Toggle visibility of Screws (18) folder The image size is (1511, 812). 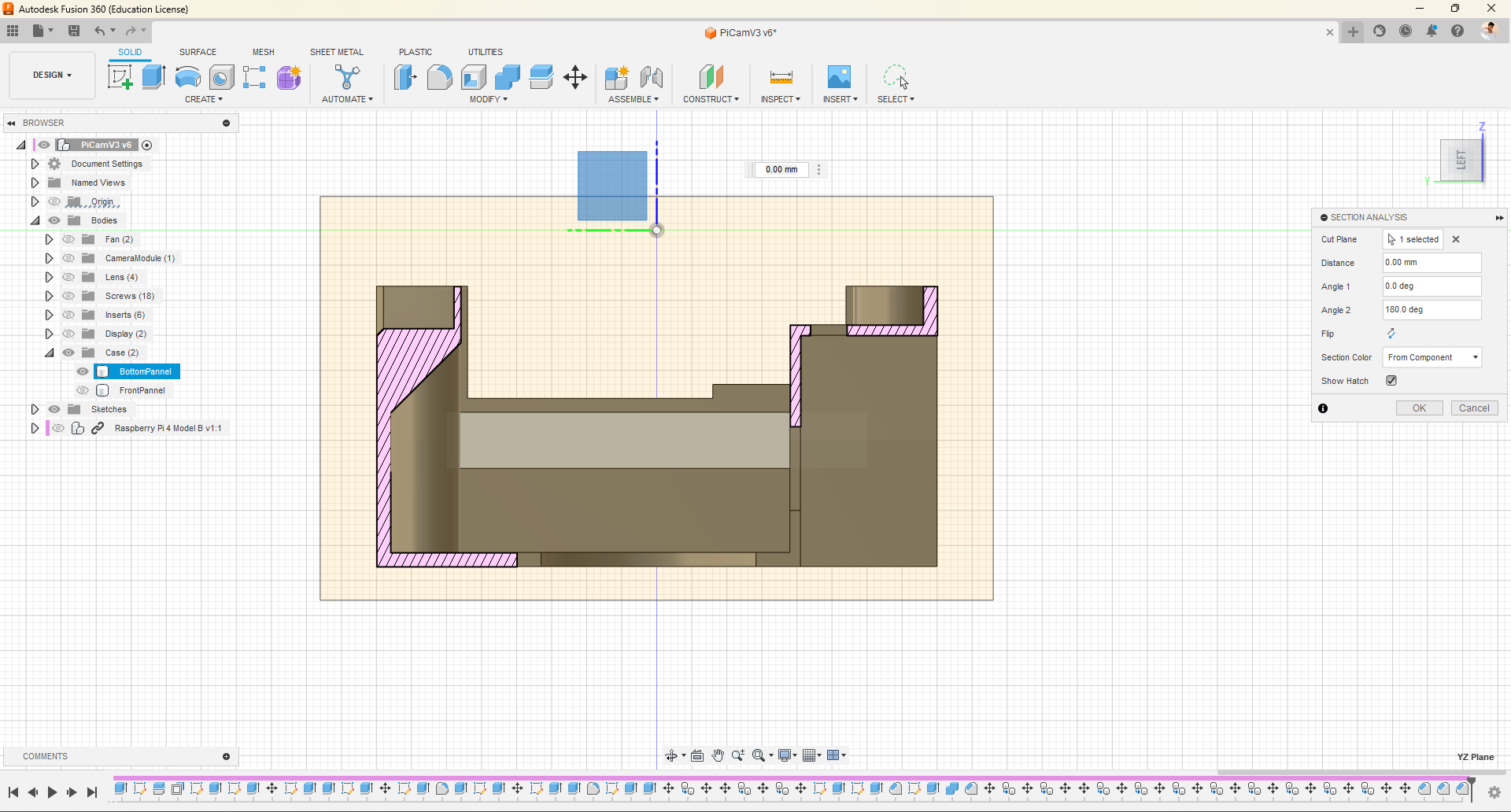pyautogui.click(x=68, y=296)
